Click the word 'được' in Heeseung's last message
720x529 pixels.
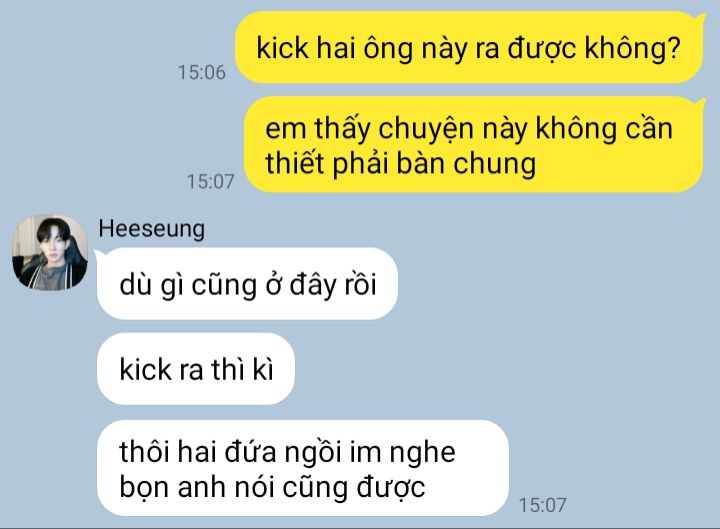click(x=391, y=488)
